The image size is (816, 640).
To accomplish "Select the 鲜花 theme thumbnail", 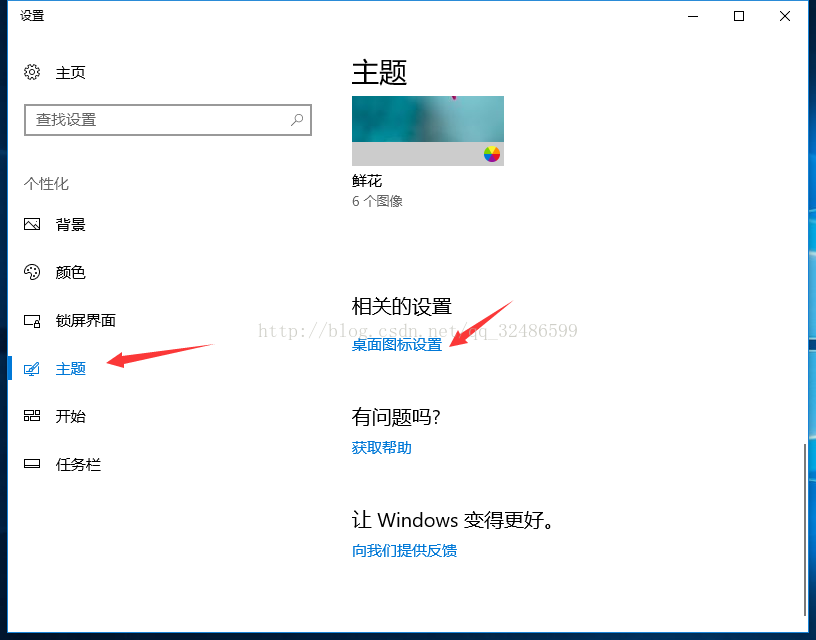I will (x=428, y=131).
